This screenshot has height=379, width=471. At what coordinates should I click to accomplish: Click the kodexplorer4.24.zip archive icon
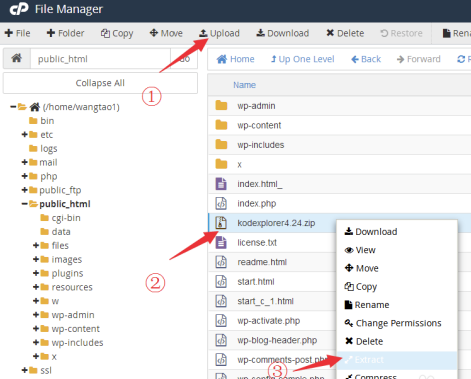point(221,223)
